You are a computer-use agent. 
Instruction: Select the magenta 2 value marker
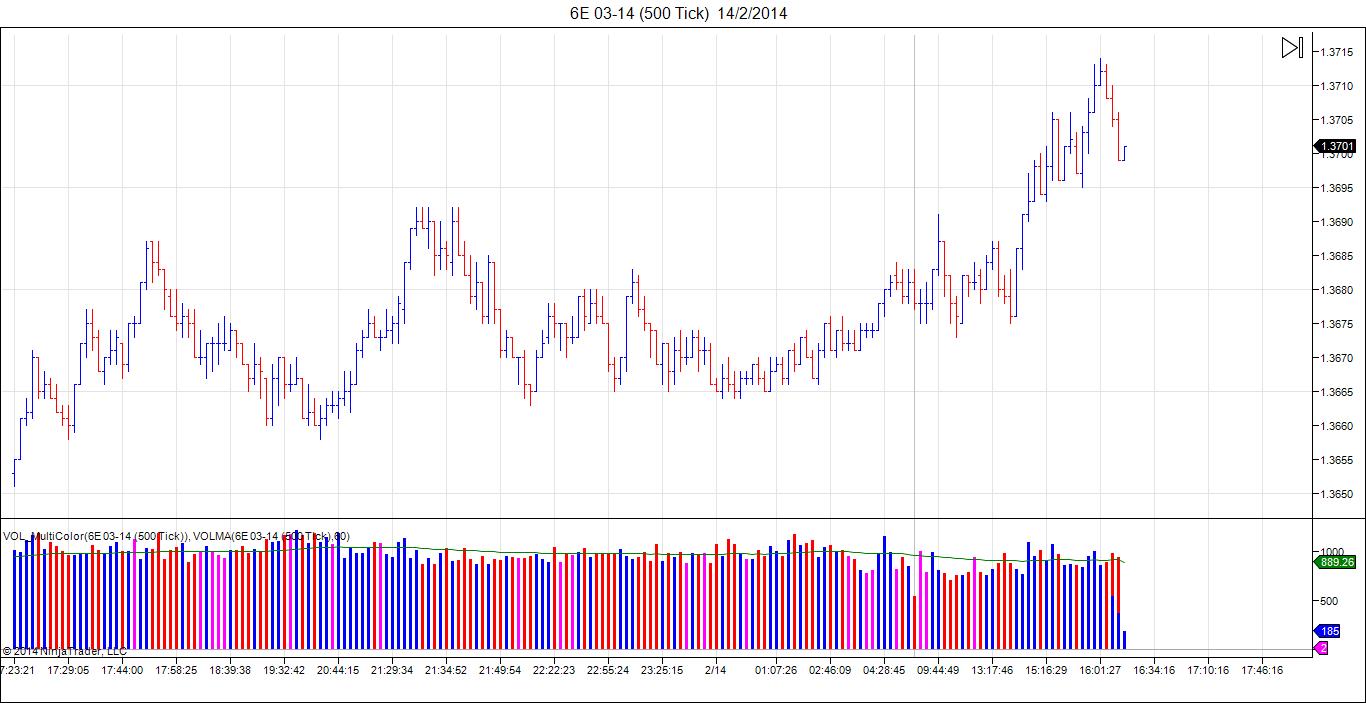pos(1321,648)
